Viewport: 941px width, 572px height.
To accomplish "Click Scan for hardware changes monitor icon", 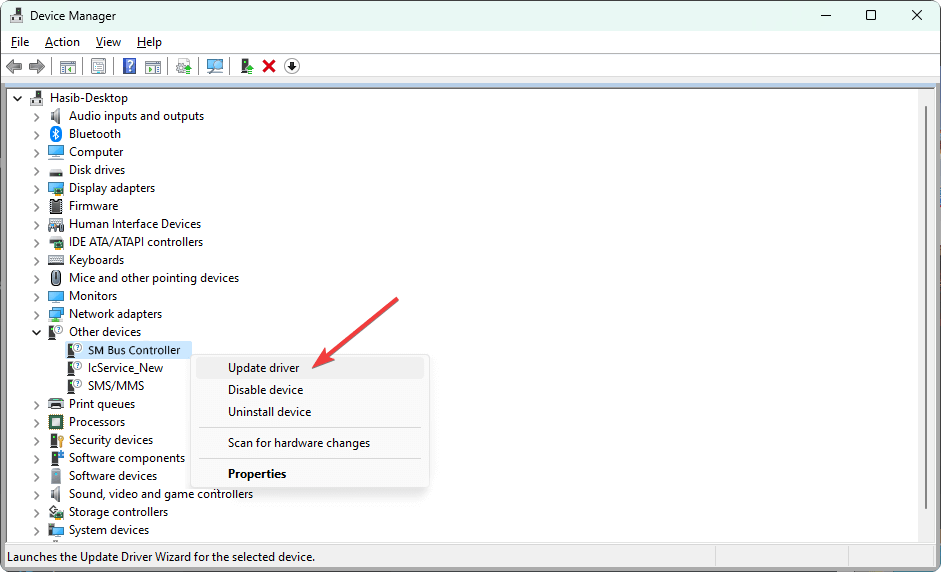I will 214,66.
